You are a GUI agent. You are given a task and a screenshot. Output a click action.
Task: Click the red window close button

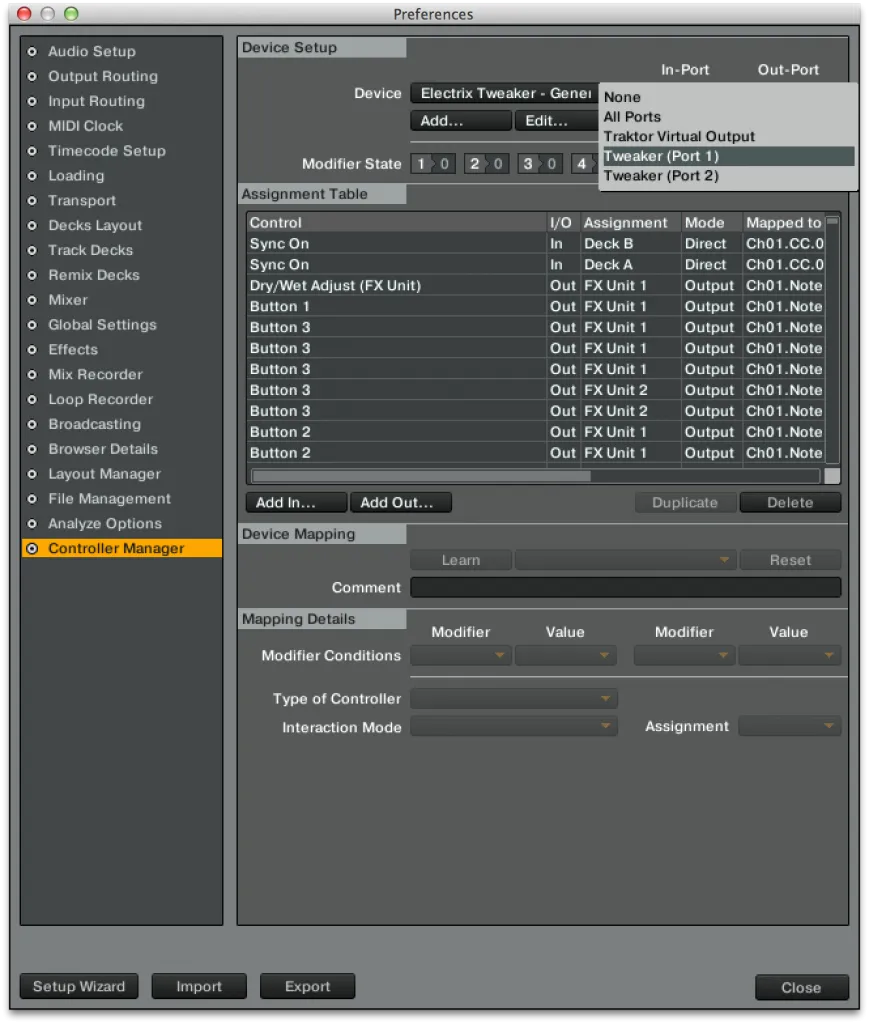pyautogui.click(x=24, y=14)
